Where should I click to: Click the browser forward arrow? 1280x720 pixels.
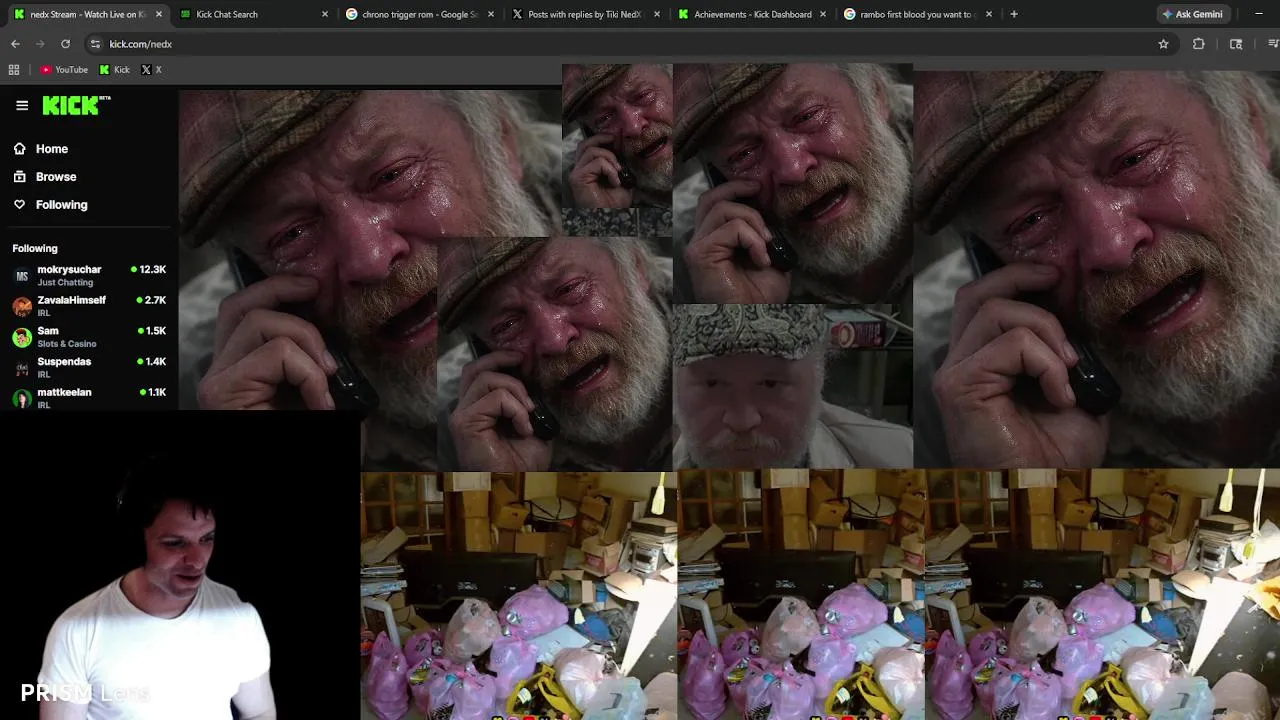[40, 44]
